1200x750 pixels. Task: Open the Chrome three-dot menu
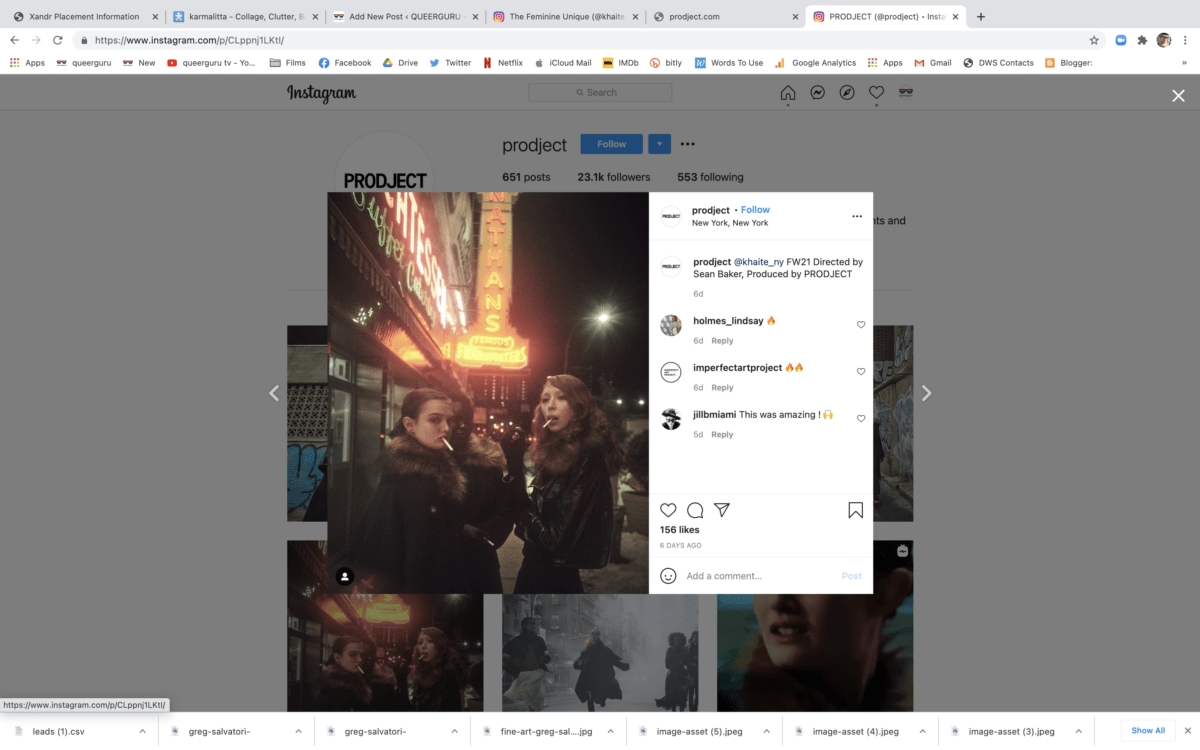(x=1185, y=40)
